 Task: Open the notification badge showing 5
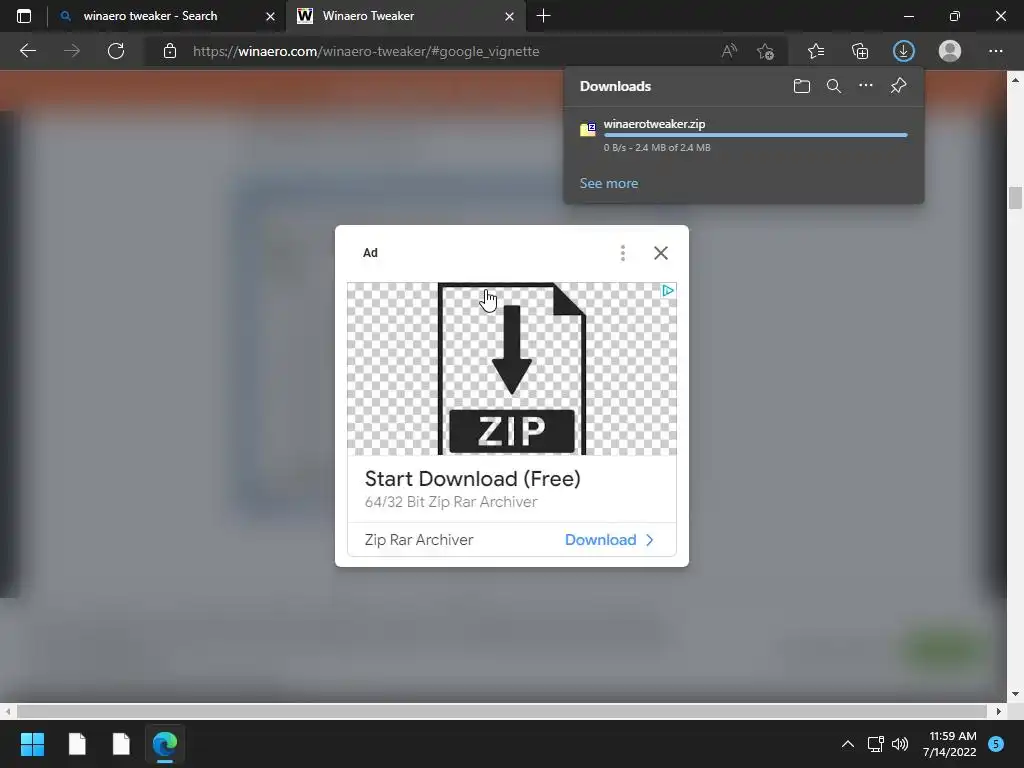pyautogui.click(x=996, y=744)
